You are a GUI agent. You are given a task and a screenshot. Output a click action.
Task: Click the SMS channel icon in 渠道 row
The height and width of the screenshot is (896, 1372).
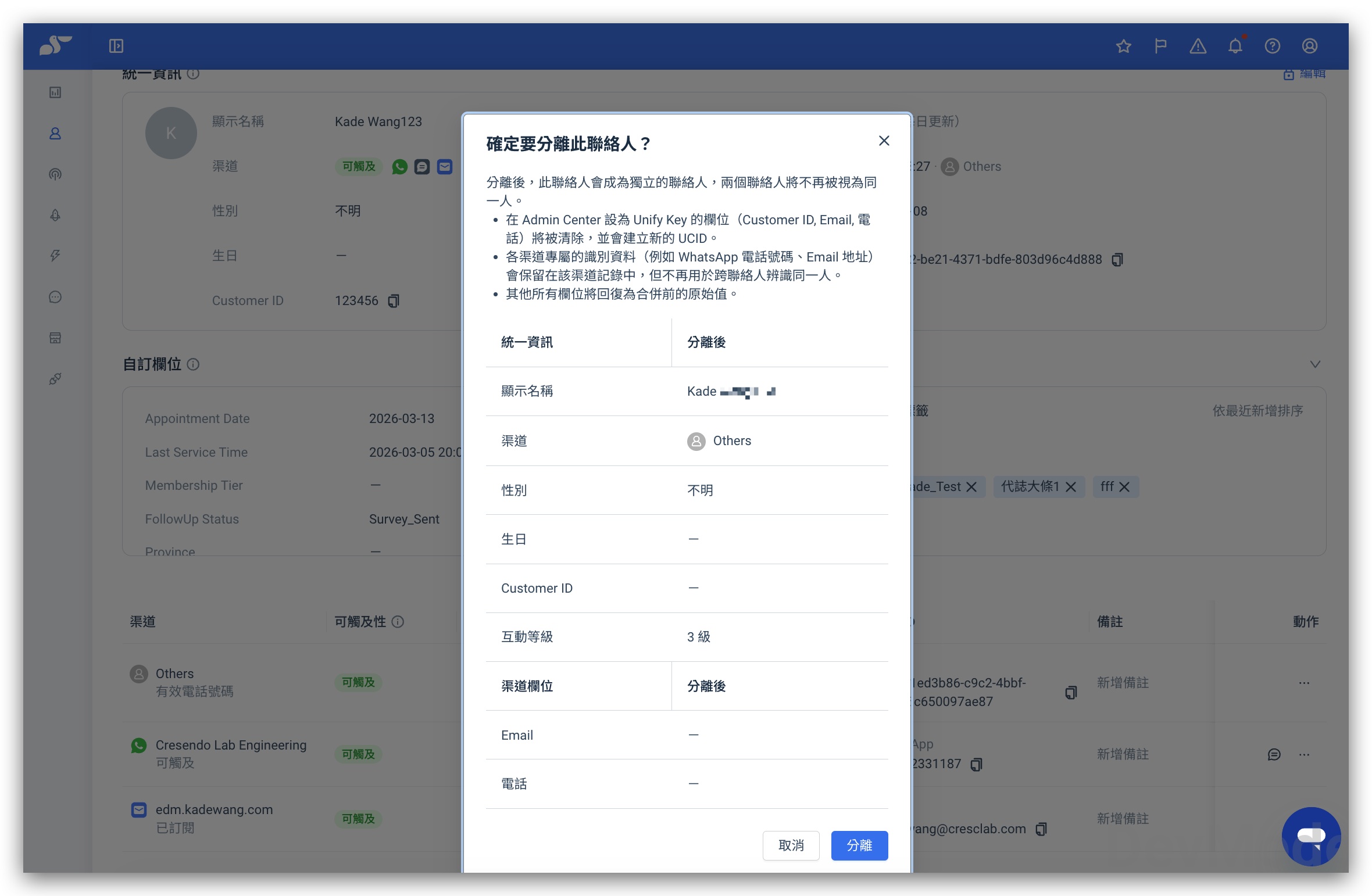coord(422,167)
